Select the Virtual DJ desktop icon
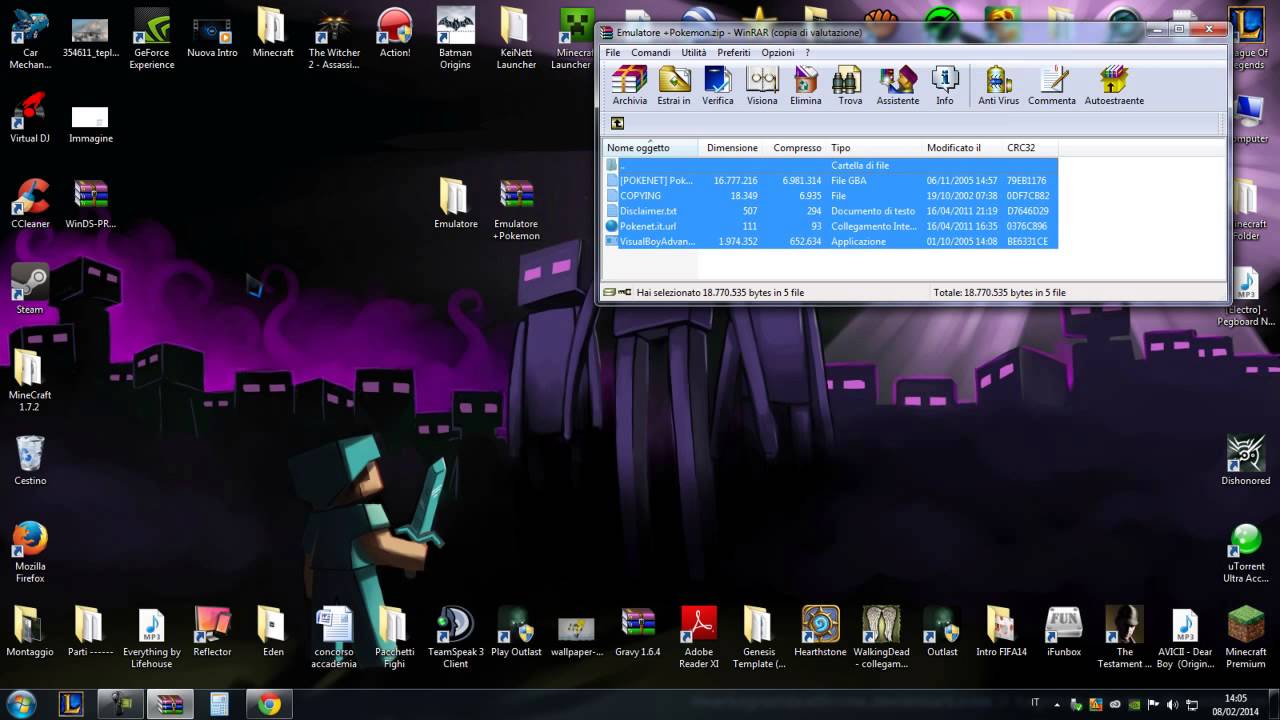Viewport: 1280px width, 720px height. (x=30, y=118)
